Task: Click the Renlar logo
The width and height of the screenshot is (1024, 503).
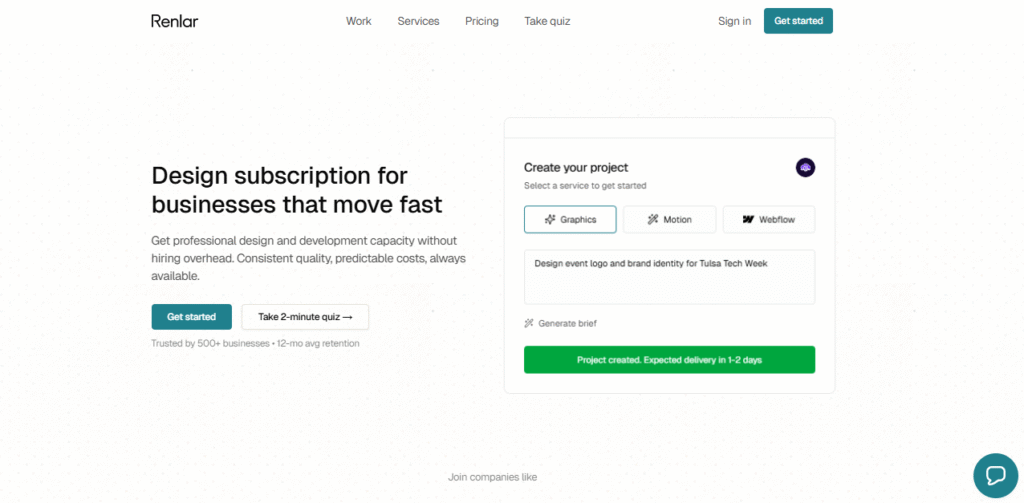Action: (x=175, y=21)
